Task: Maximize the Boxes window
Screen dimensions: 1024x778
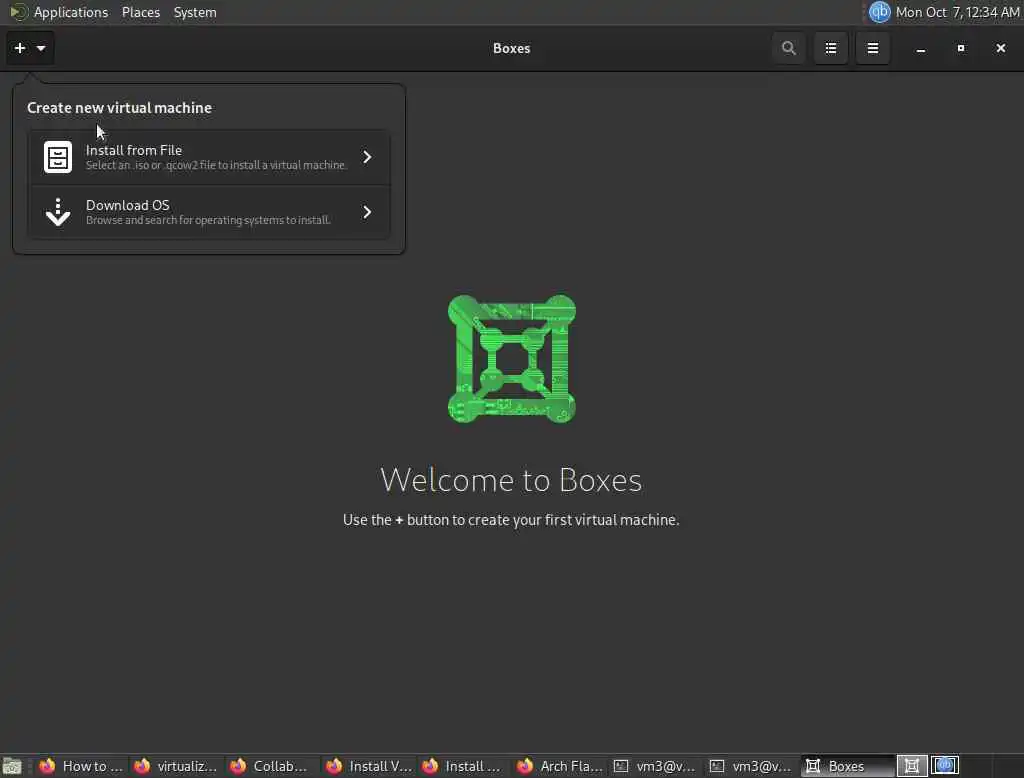Action: pos(961,48)
